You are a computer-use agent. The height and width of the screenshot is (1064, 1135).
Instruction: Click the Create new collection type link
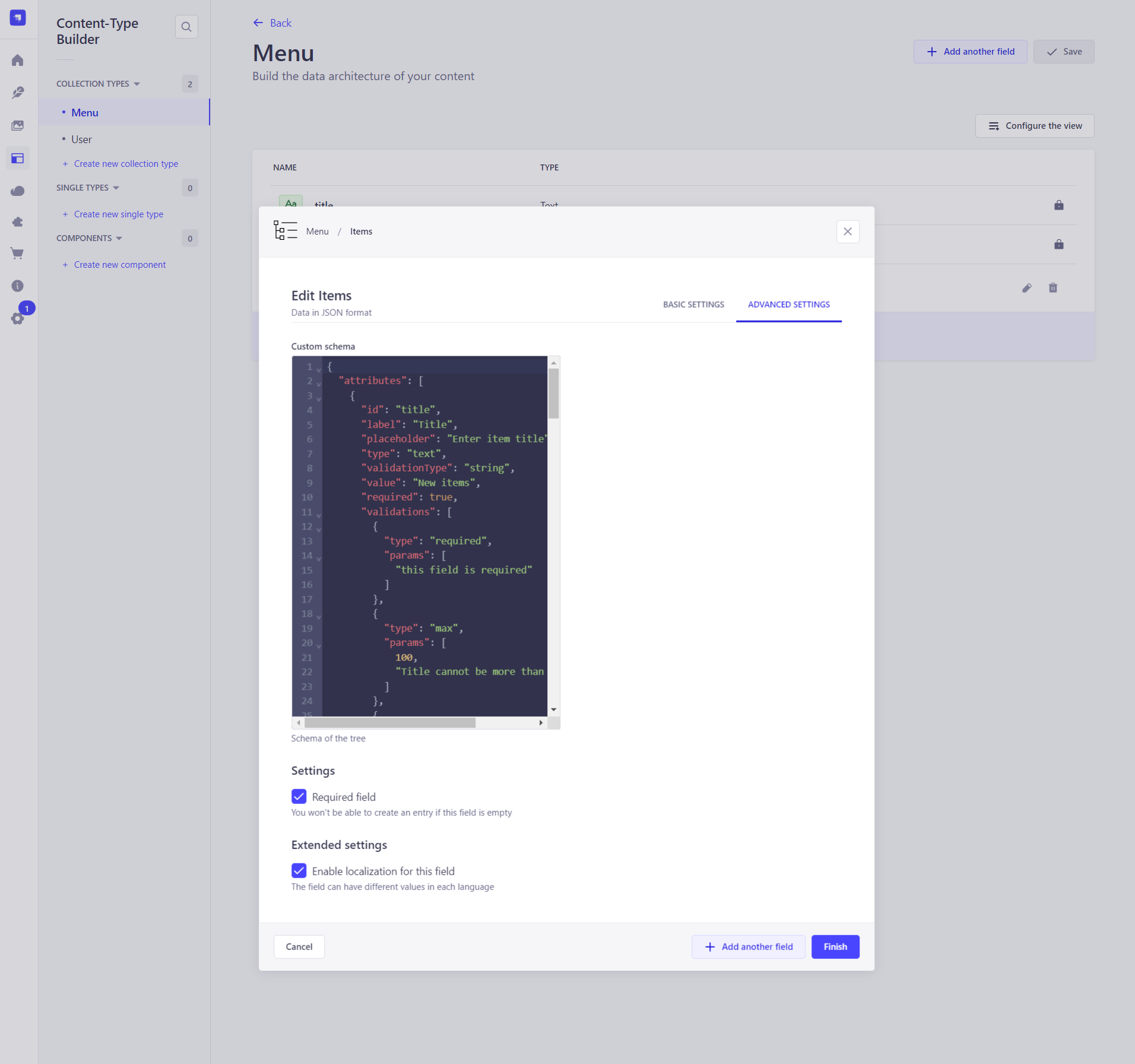pyautogui.click(x=126, y=164)
